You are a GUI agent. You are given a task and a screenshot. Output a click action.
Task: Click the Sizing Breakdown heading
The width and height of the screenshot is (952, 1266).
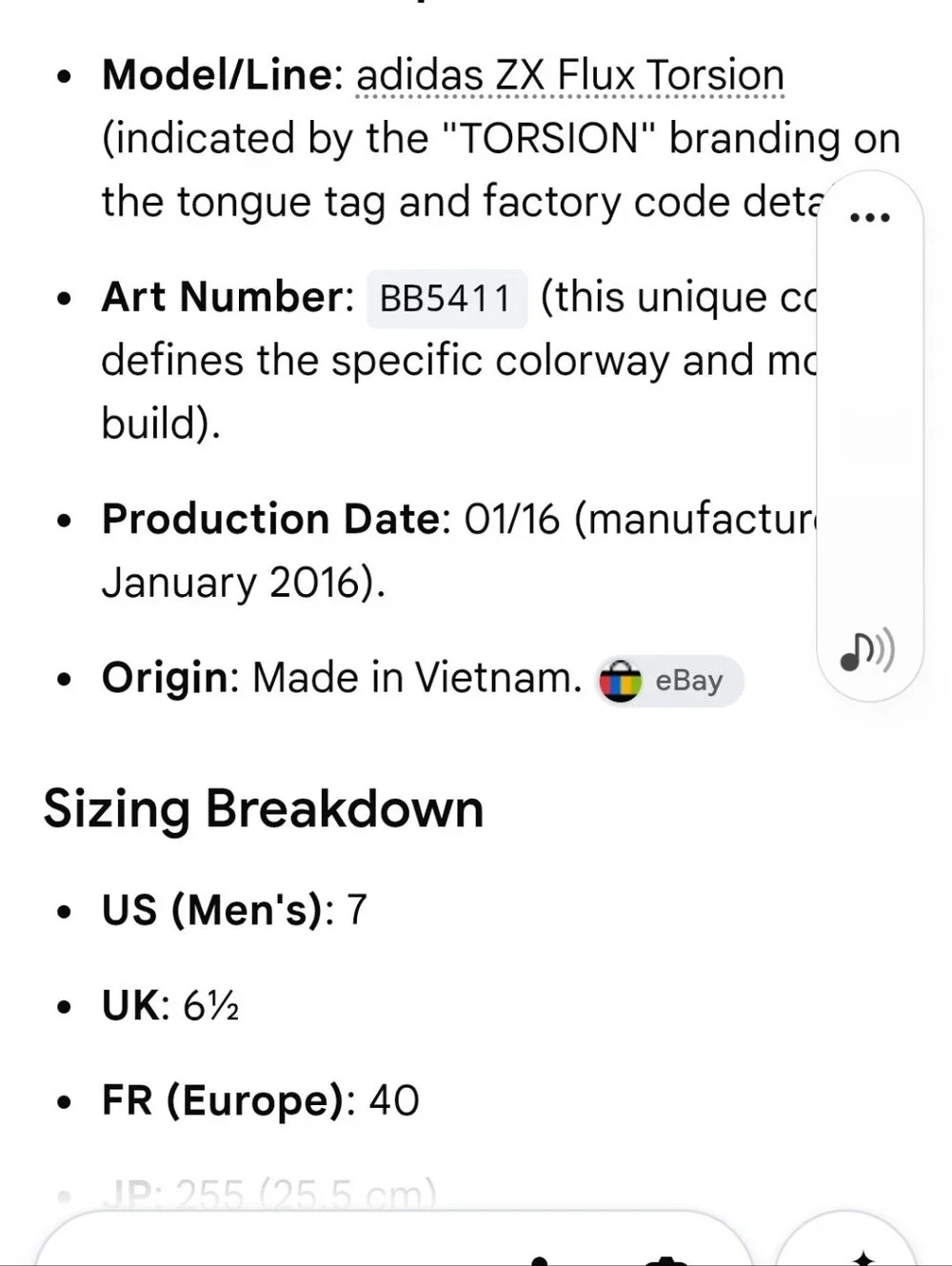click(x=264, y=809)
